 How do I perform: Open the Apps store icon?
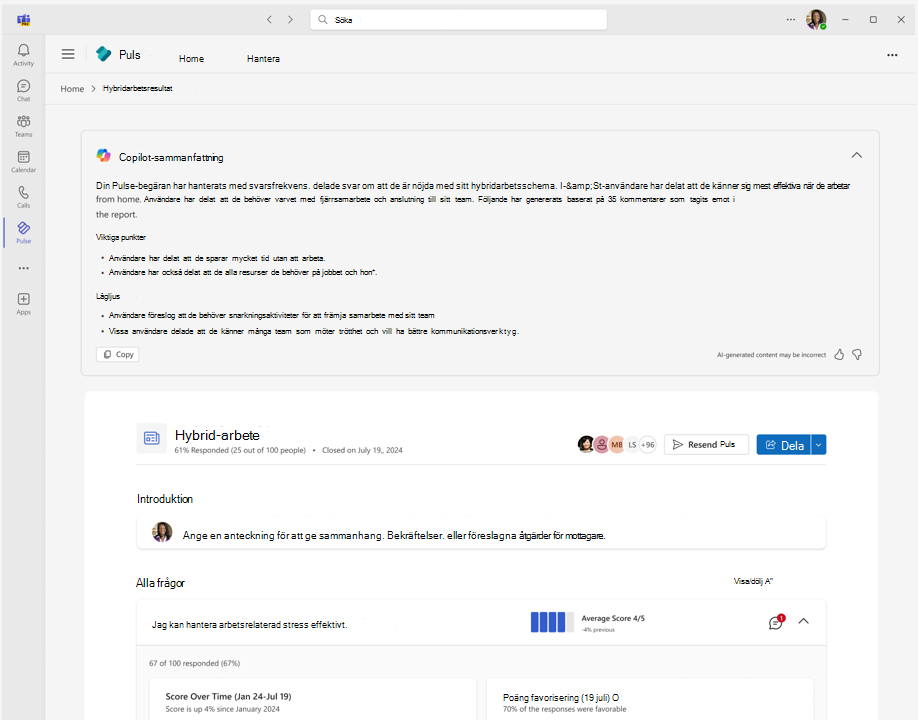pos(23,303)
